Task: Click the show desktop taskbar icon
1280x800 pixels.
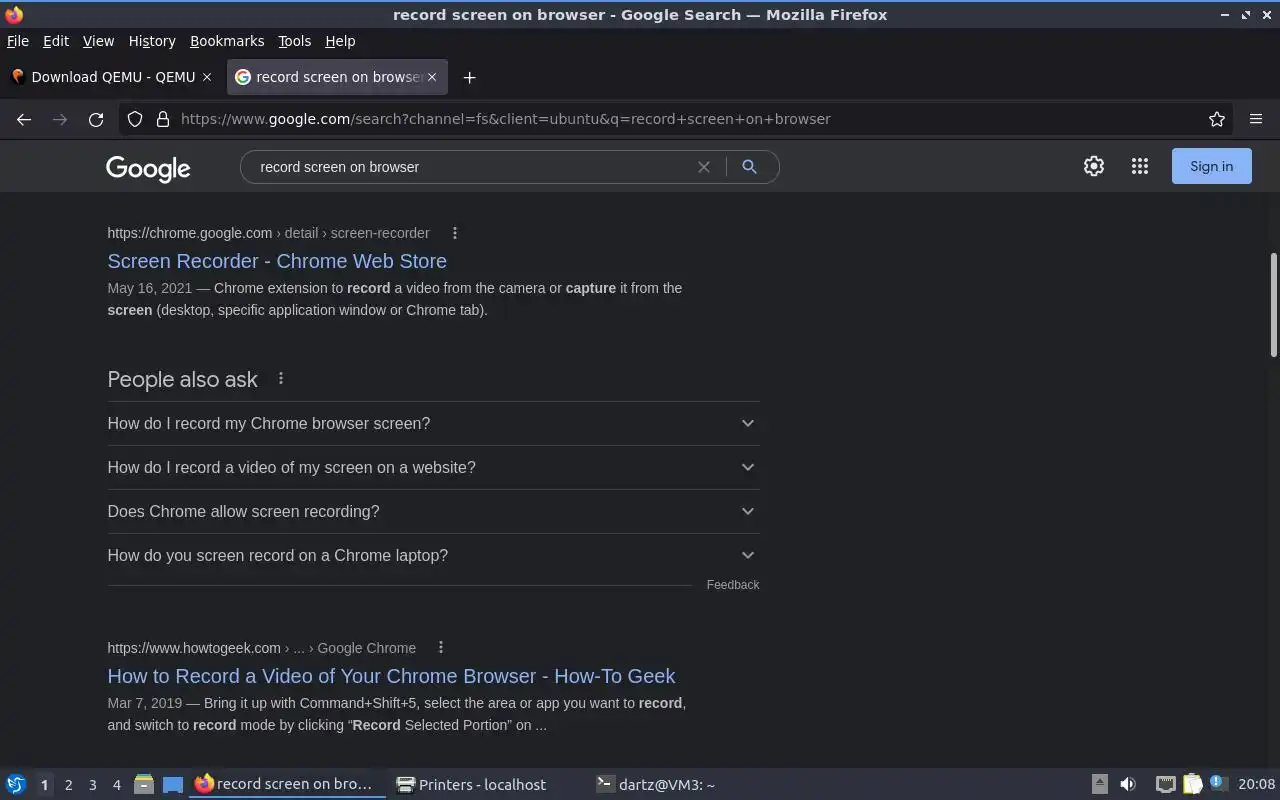Action: (173, 785)
